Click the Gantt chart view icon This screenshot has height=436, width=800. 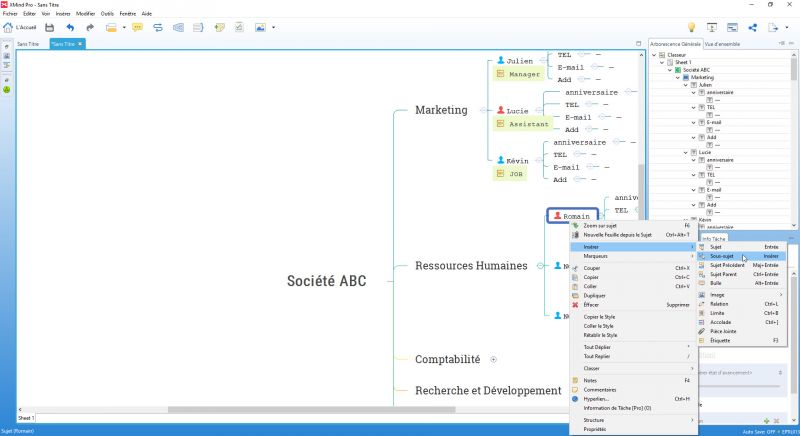(x=732, y=28)
